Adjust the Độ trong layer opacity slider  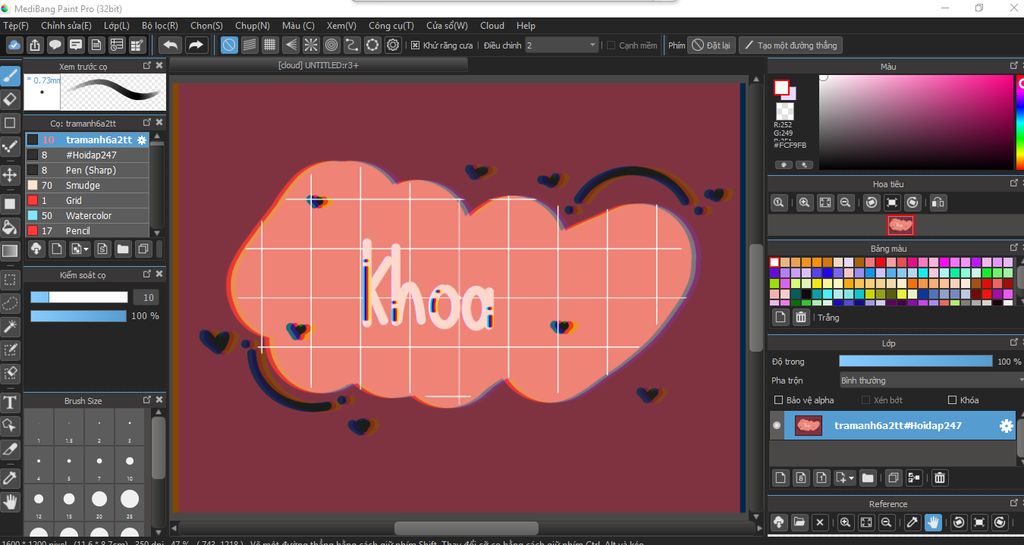(x=915, y=361)
